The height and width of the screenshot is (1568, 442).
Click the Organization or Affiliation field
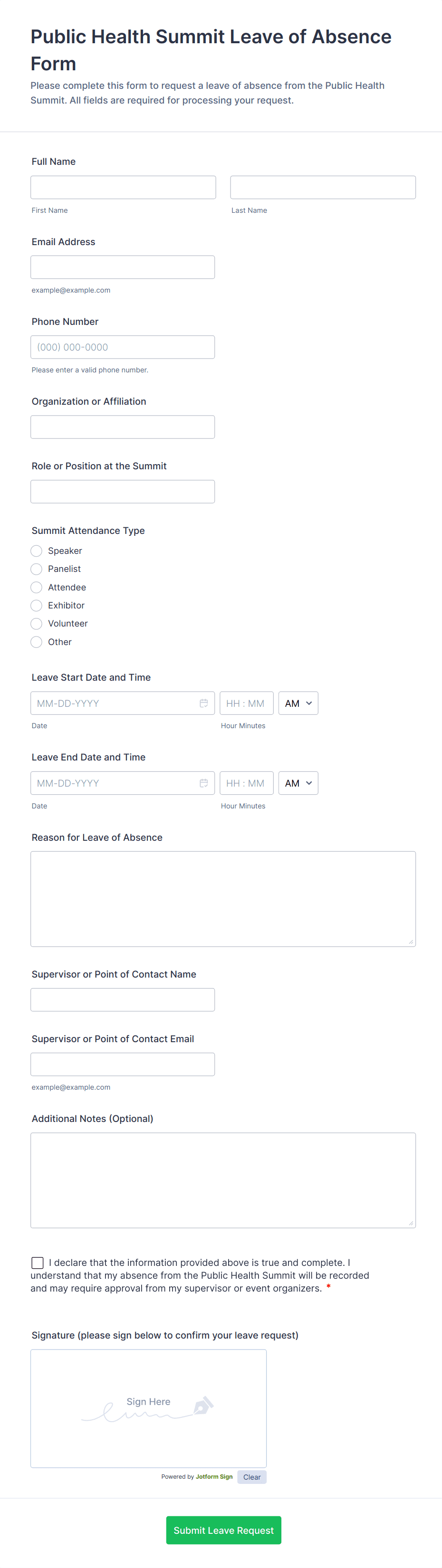pyautogui.click(x=122, y=427)
